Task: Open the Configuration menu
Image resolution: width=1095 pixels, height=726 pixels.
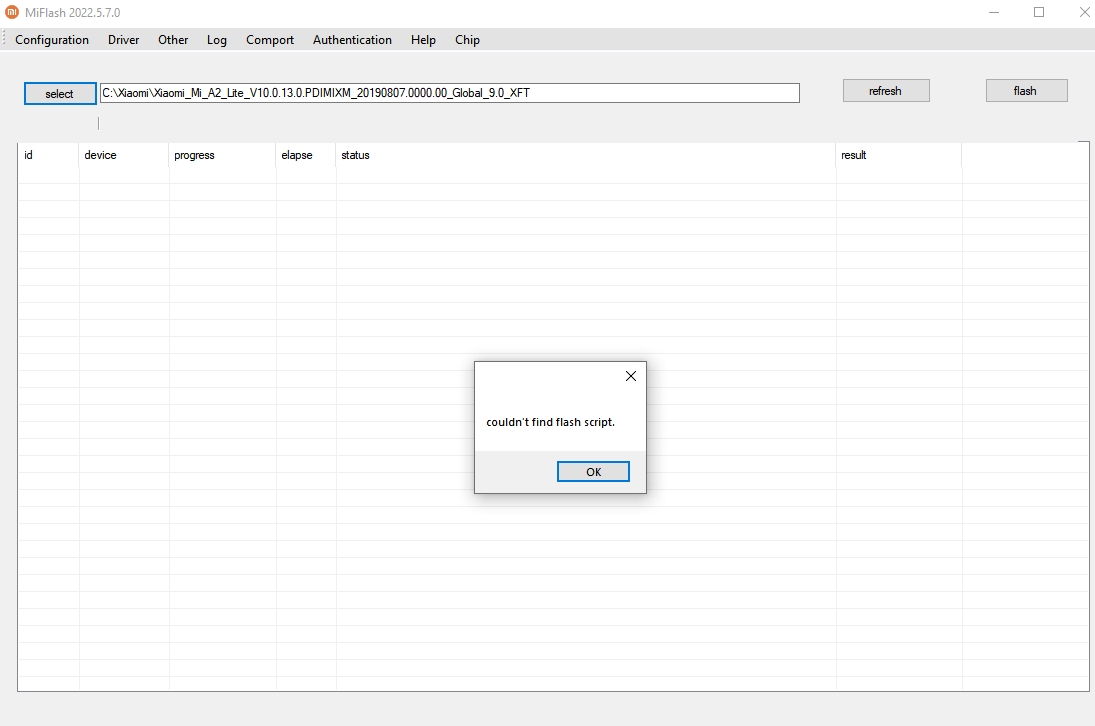Action: [52, 40]
